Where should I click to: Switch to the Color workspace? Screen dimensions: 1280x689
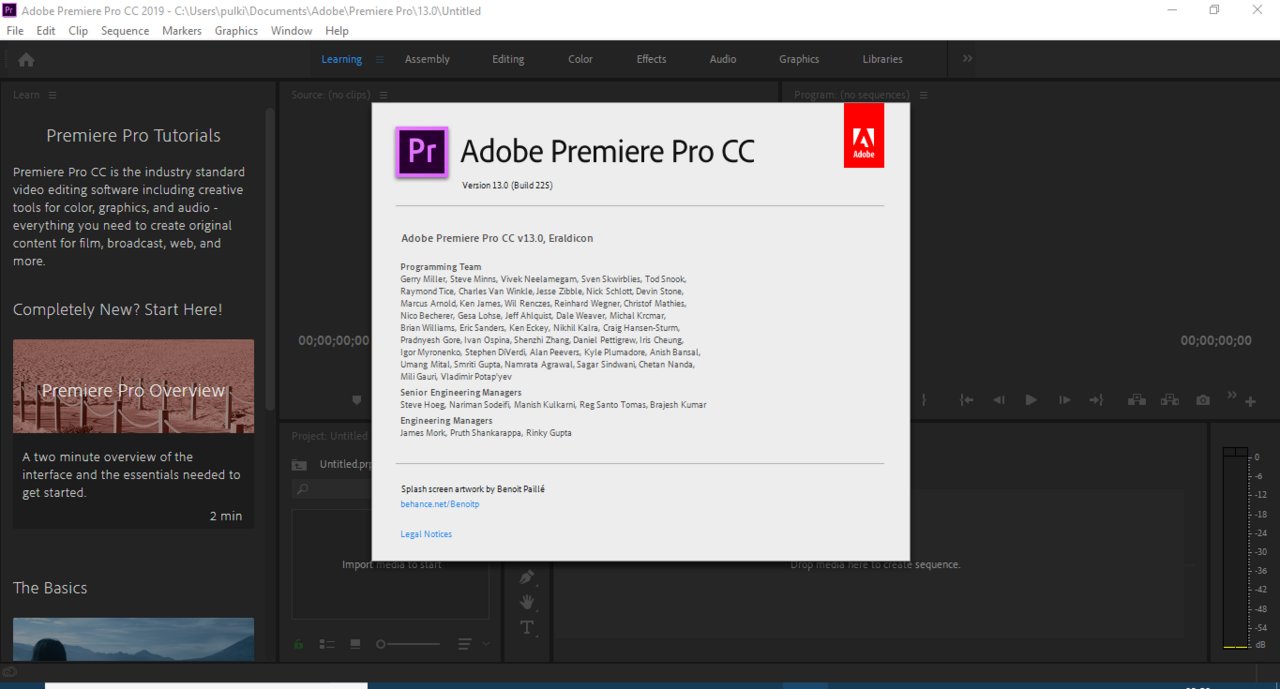580,59
